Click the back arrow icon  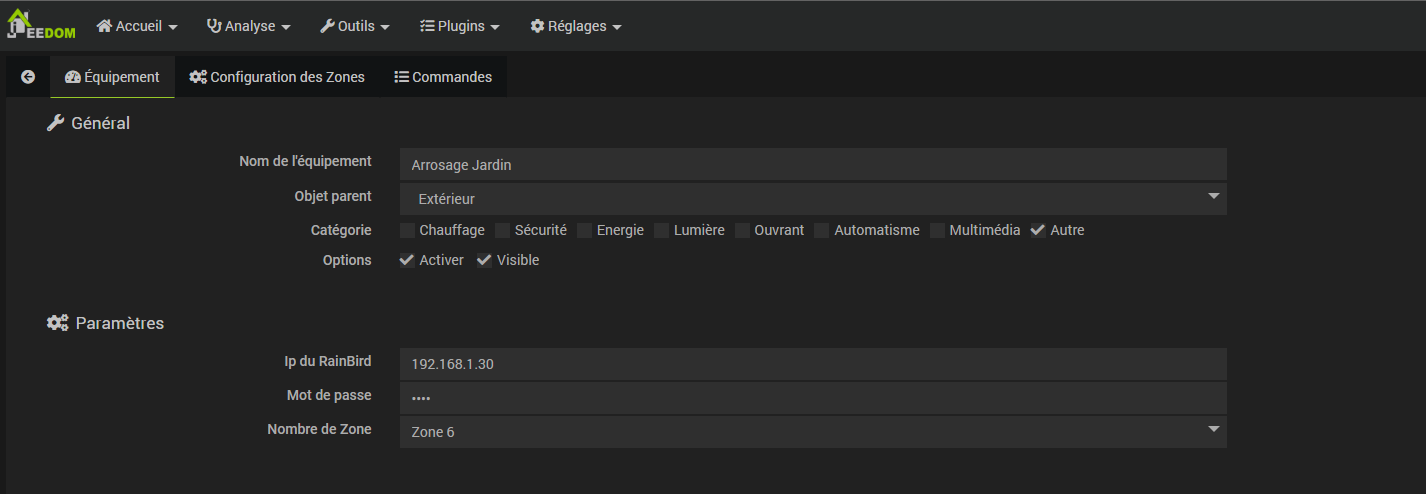pyautogui.click(x=28, y=77)
